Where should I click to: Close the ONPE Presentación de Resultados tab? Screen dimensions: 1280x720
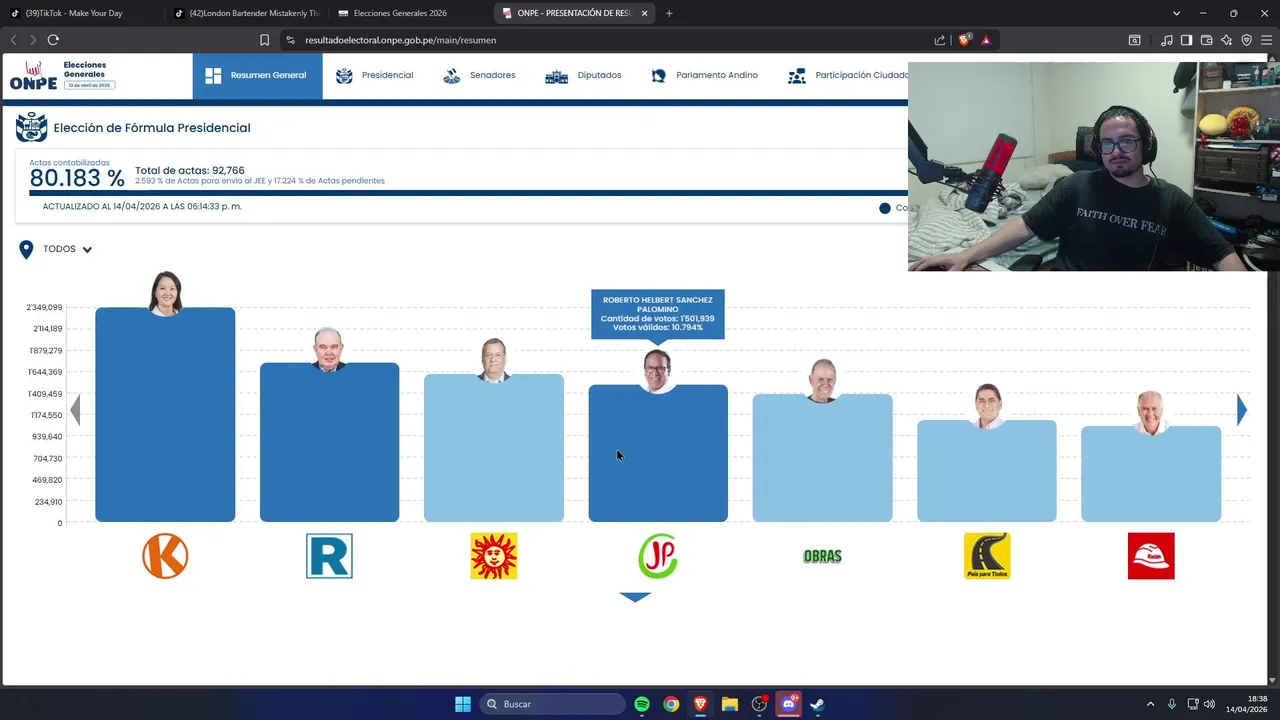pos(644,13)
